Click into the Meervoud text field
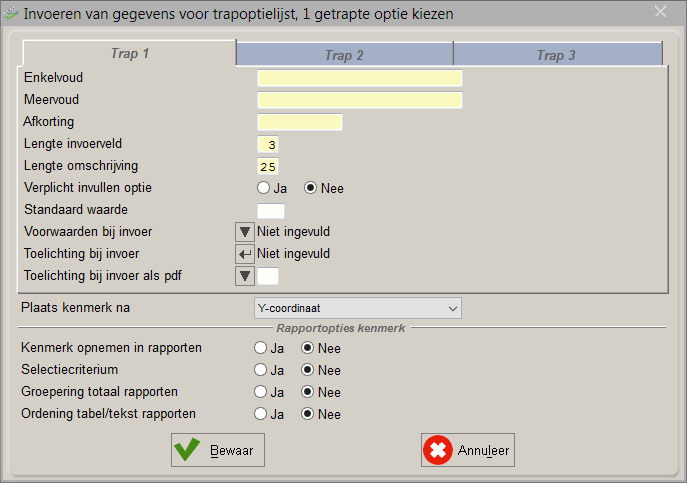 pyautogui.click(x=360, y=100)
